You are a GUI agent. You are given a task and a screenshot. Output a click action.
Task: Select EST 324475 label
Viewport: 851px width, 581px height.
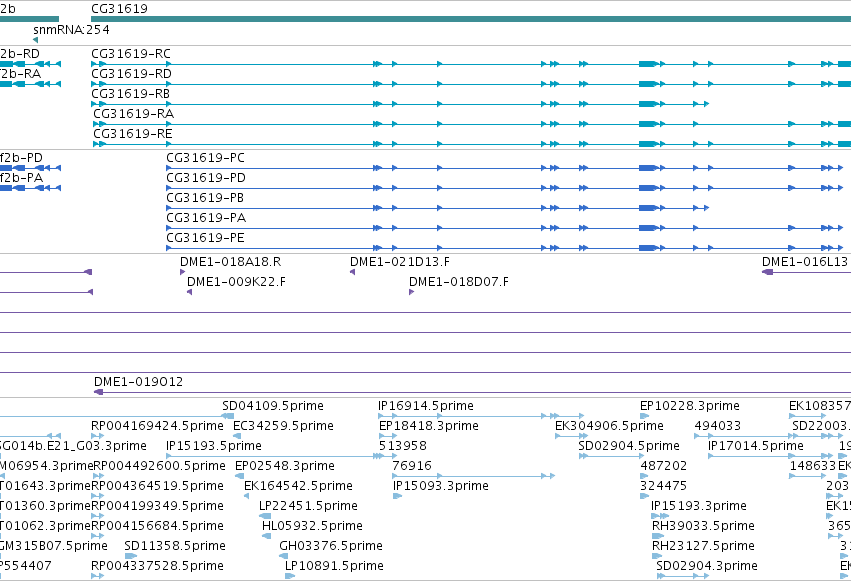pyautogui.click(x=664, y=486)
